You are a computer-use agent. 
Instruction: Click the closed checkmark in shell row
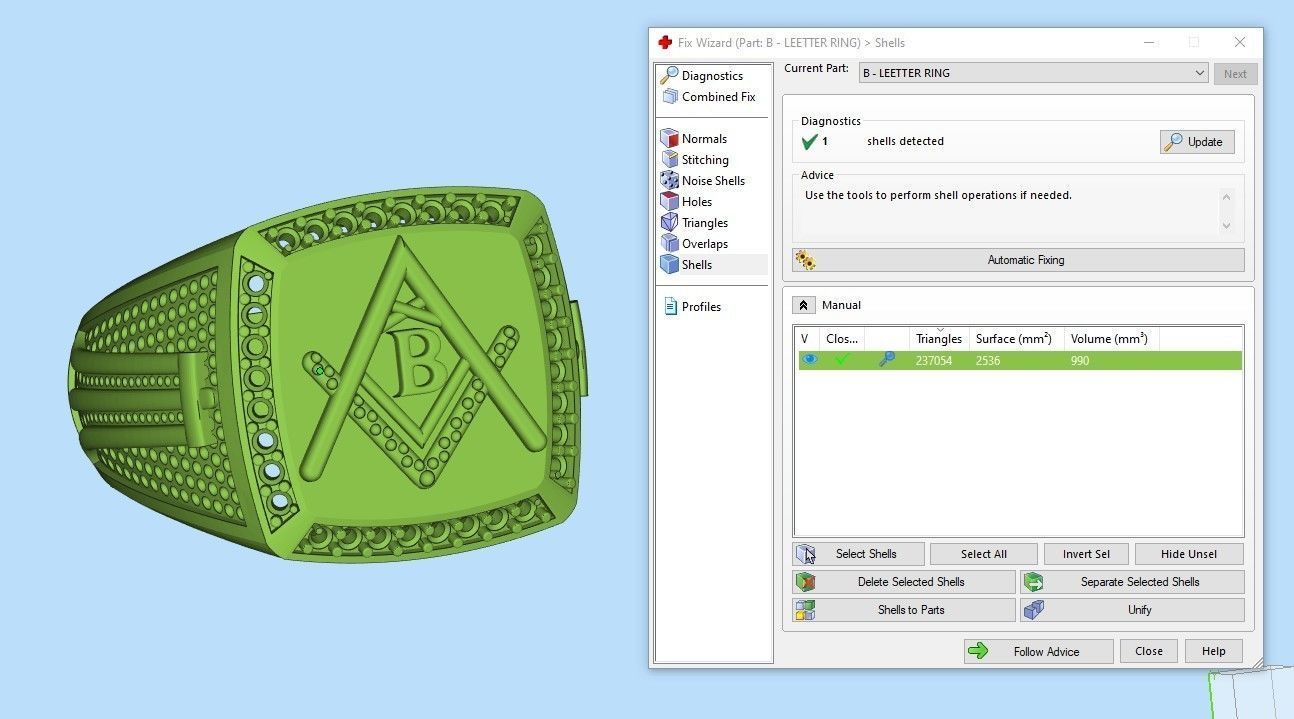[x=842, y=360]
